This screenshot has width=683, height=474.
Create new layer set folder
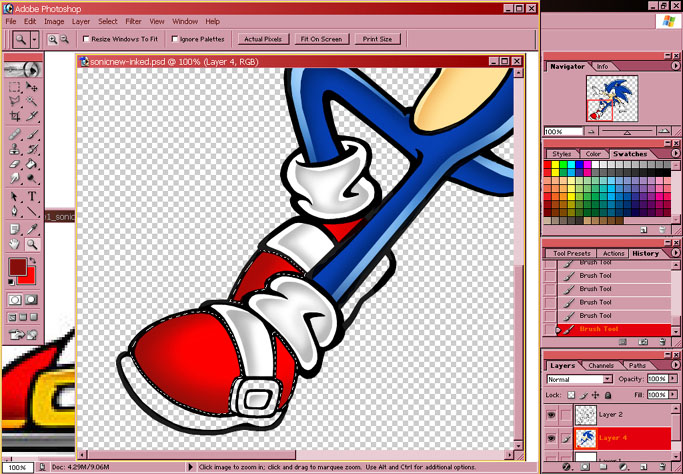603,467
